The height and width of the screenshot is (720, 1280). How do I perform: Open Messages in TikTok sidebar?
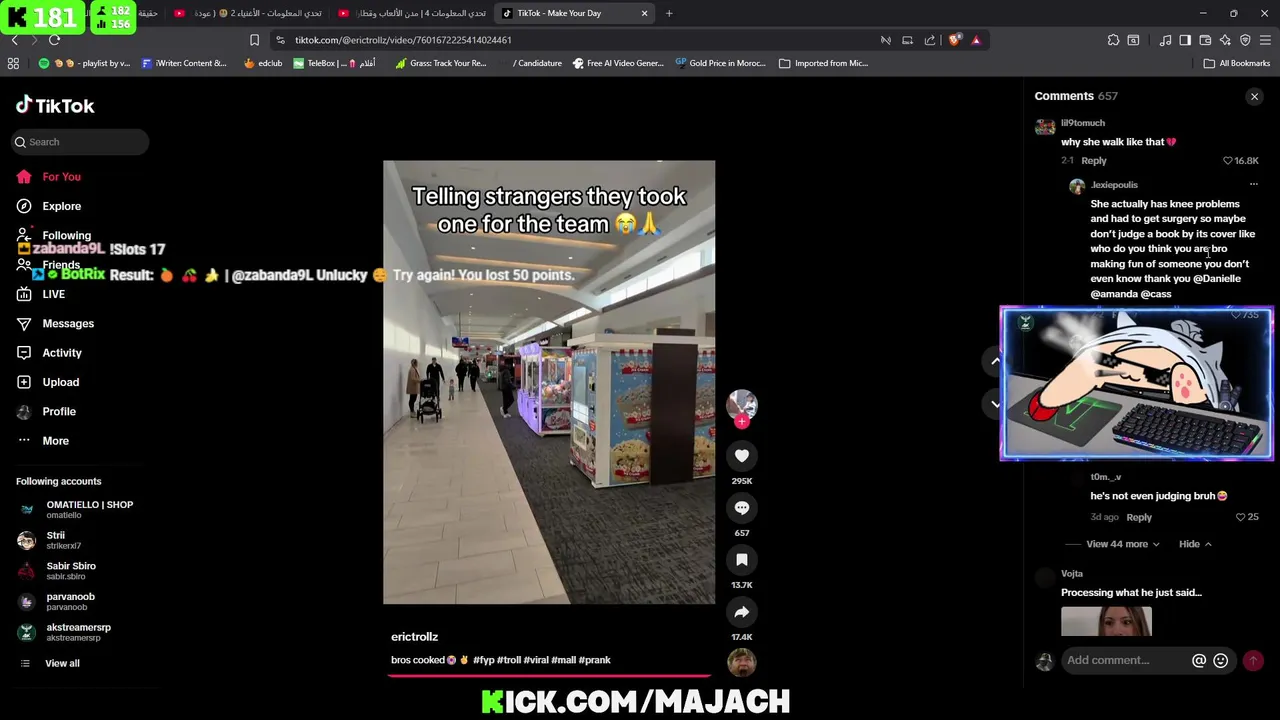(68, 323)
